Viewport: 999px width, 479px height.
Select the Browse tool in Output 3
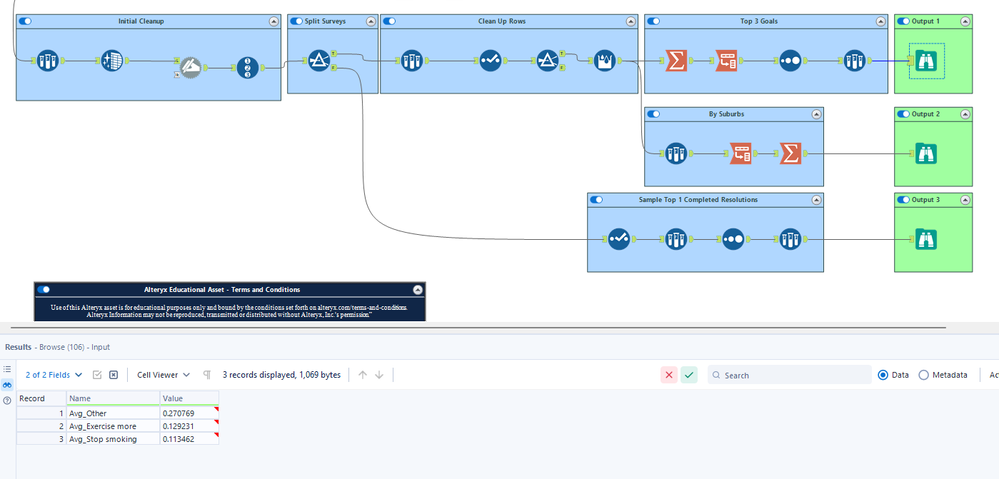pos(926,240)
